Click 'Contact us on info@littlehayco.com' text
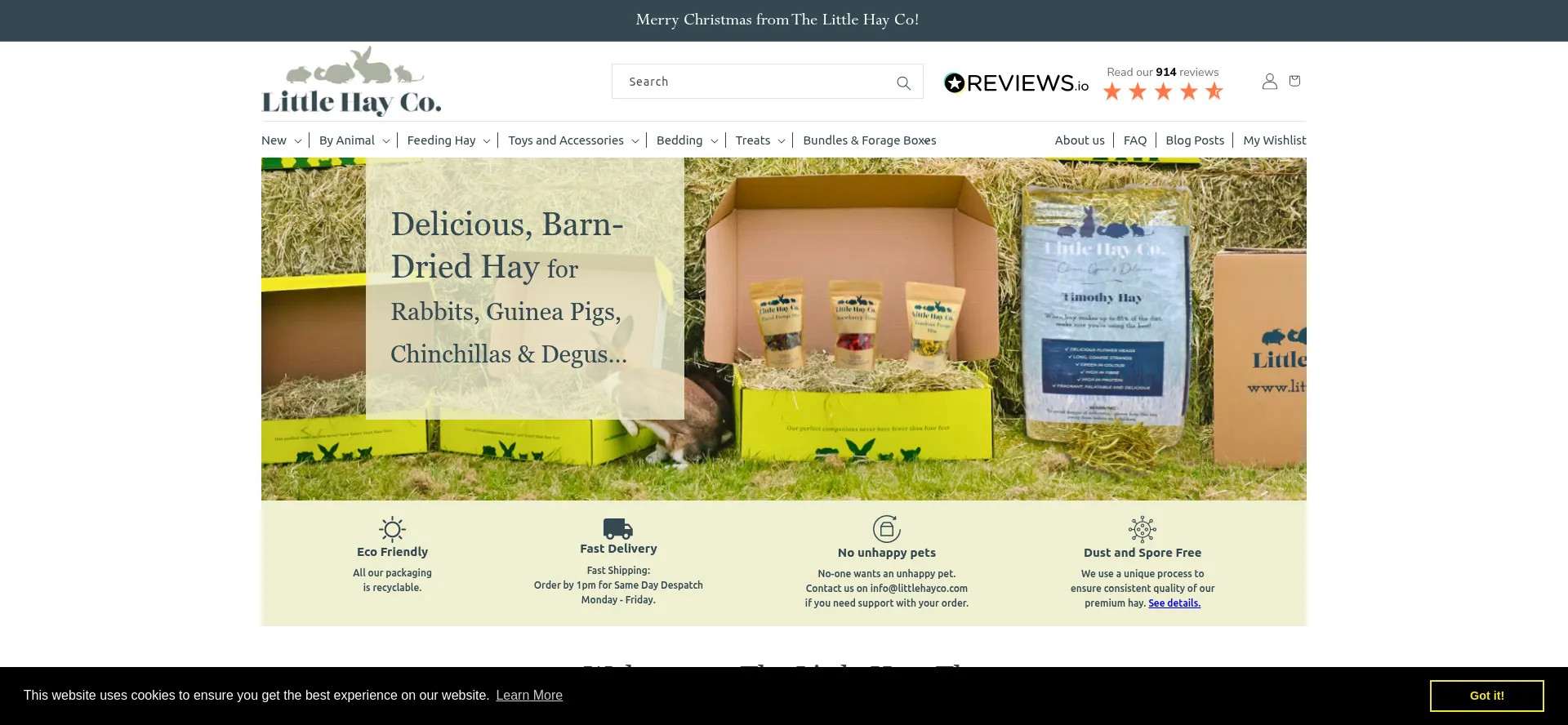1568x725 pixels. 887,589
